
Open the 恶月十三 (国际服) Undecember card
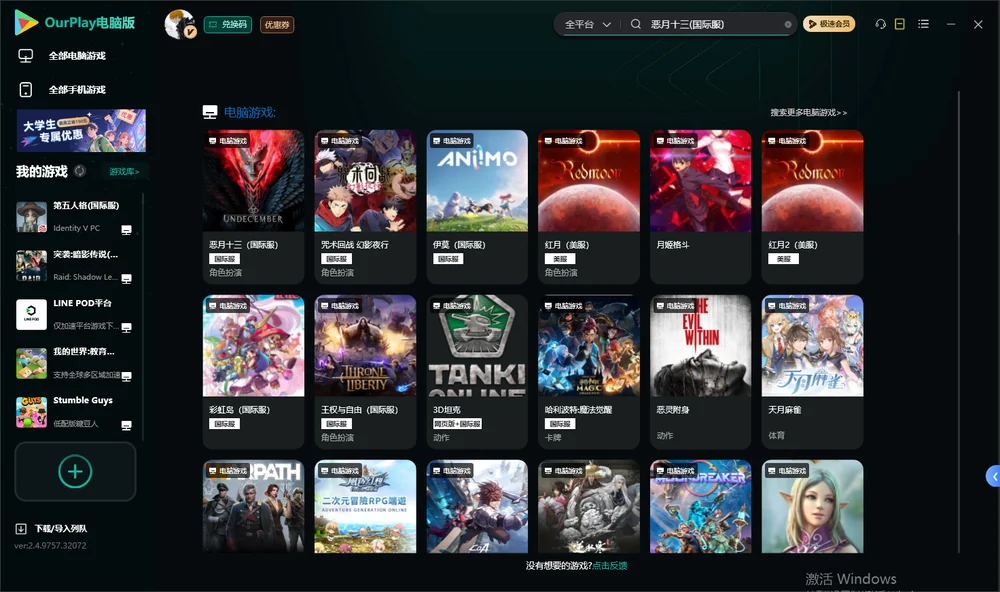coord(253,207)
